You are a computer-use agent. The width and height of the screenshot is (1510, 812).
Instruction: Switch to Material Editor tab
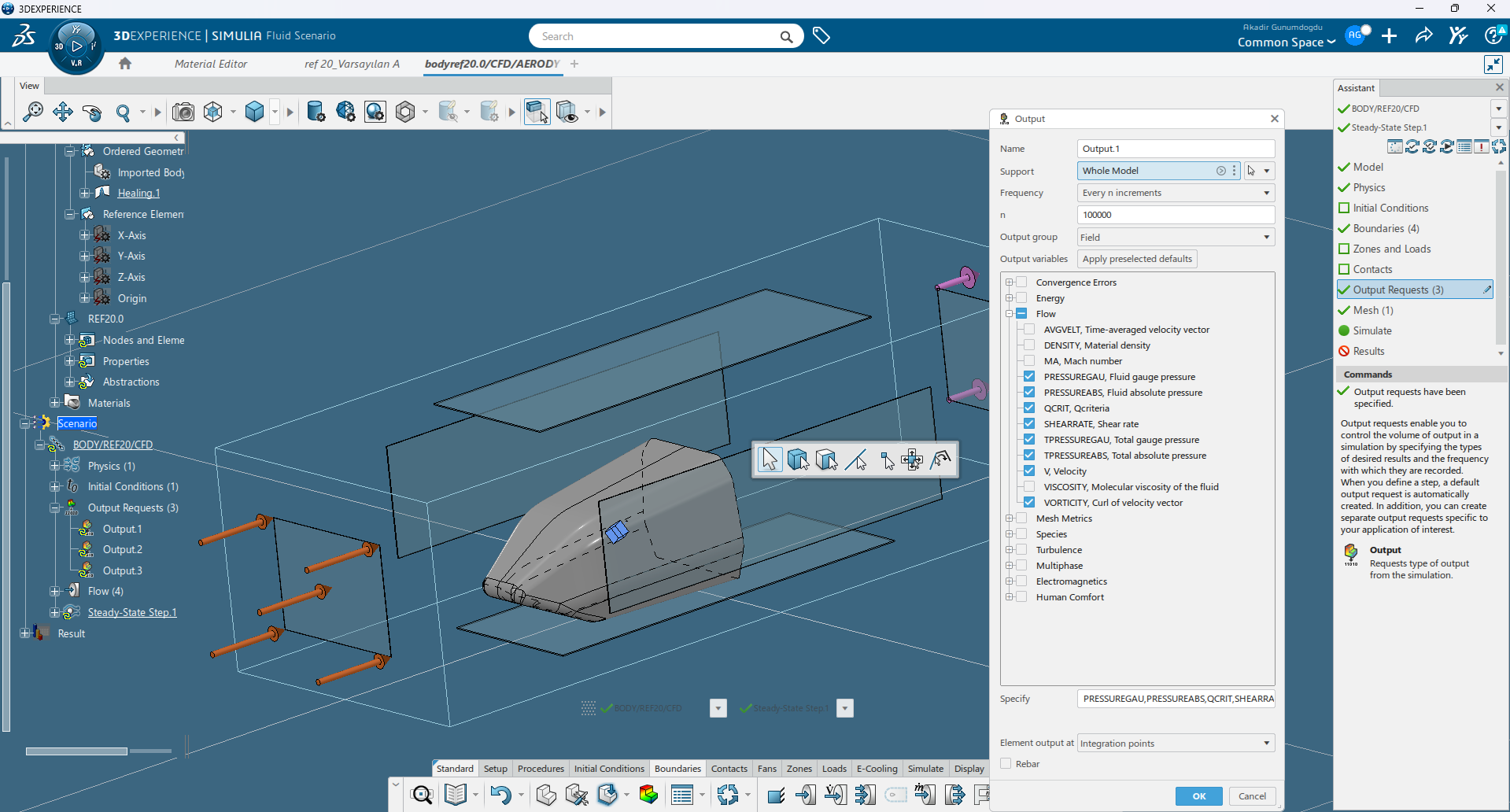pos(211,64)
